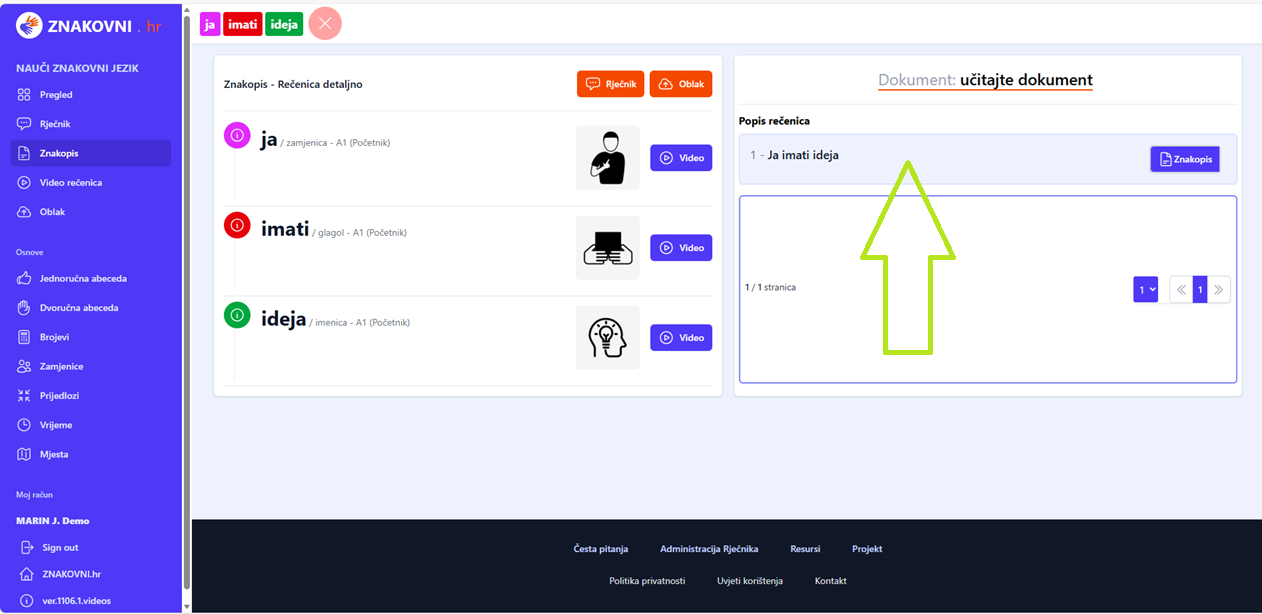Click the orange Oblak upload button
Viewport: 1262px width, 614px height.
(681, 84)
